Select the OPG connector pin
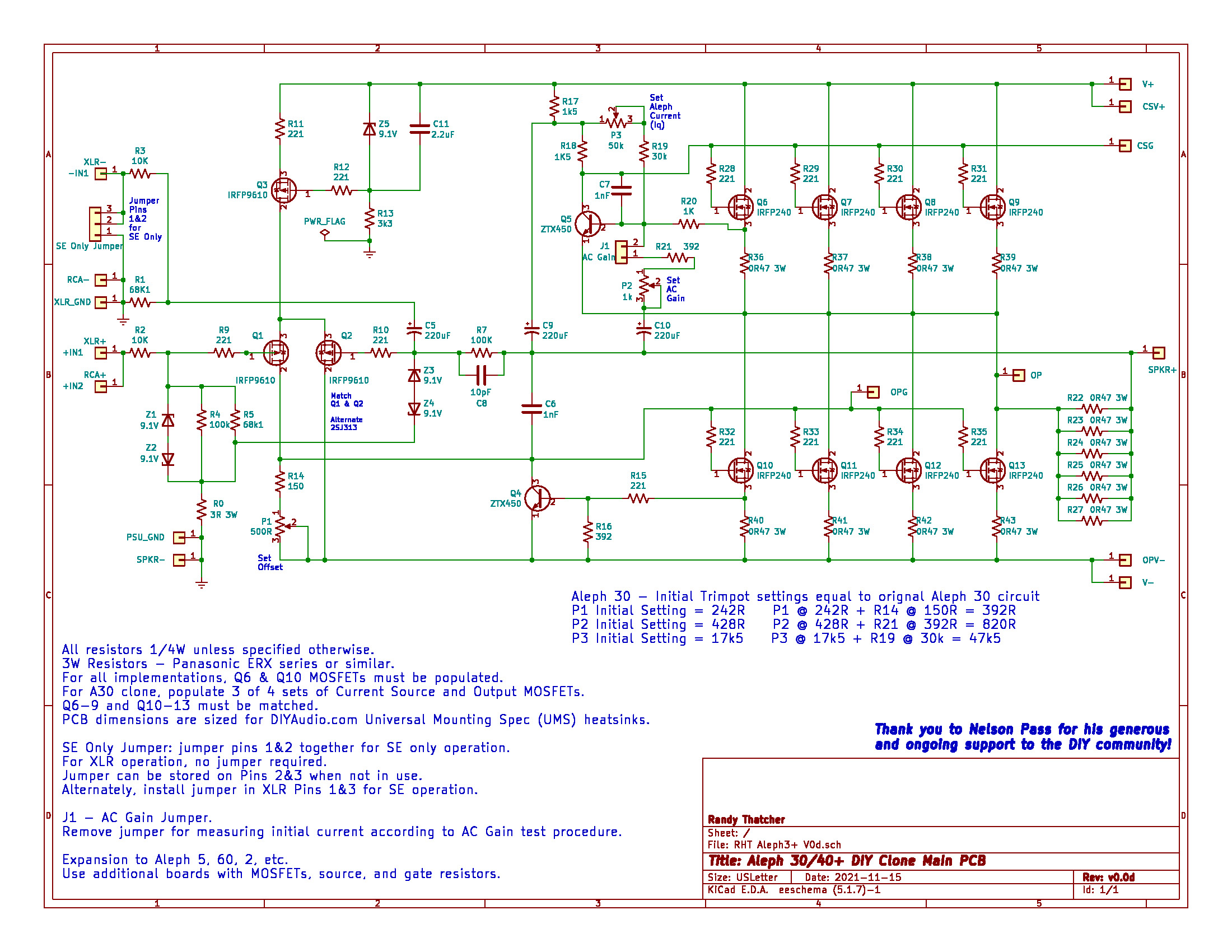 point(873,392)
